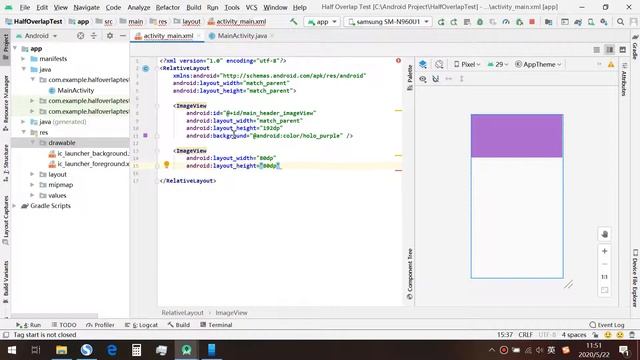Switch to Code-only editor view
640x360 pixels.
click(596, 50)
